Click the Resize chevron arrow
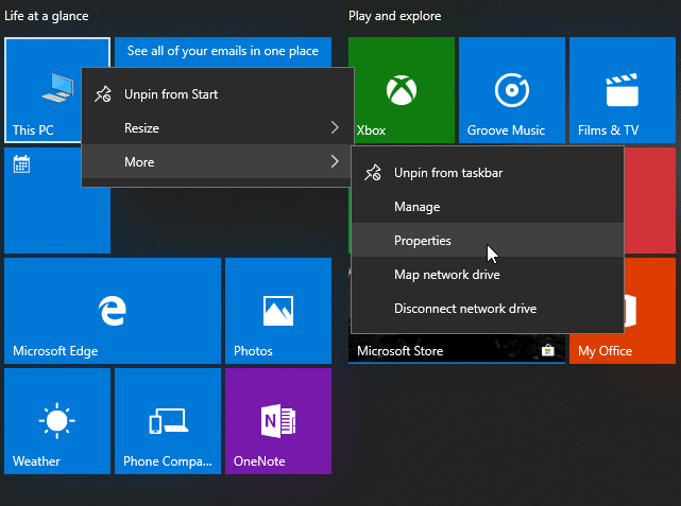 coord(334,128)
